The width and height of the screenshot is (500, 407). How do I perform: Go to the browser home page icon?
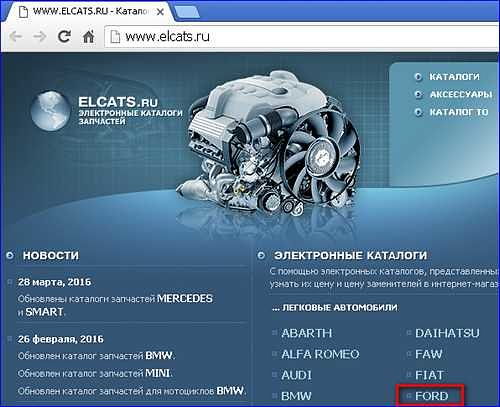click(x=88, y=36)
